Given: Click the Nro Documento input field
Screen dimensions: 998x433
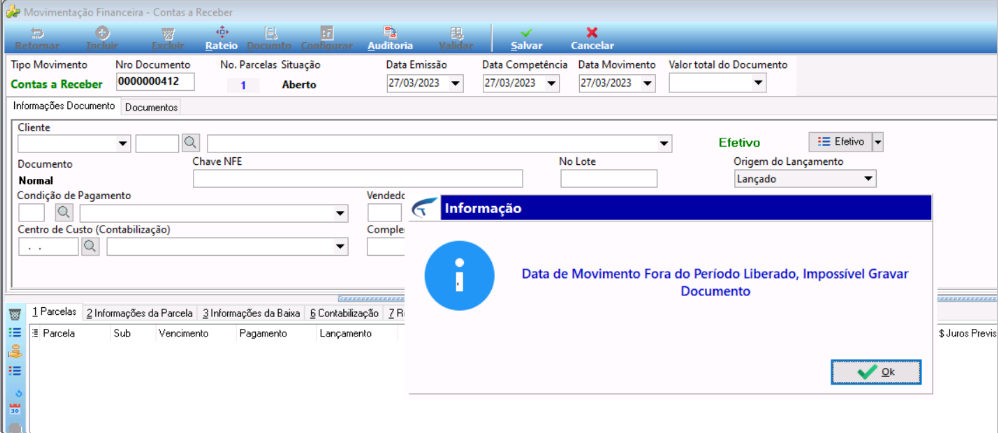Looking at the screenshot, I should [155, 82].
